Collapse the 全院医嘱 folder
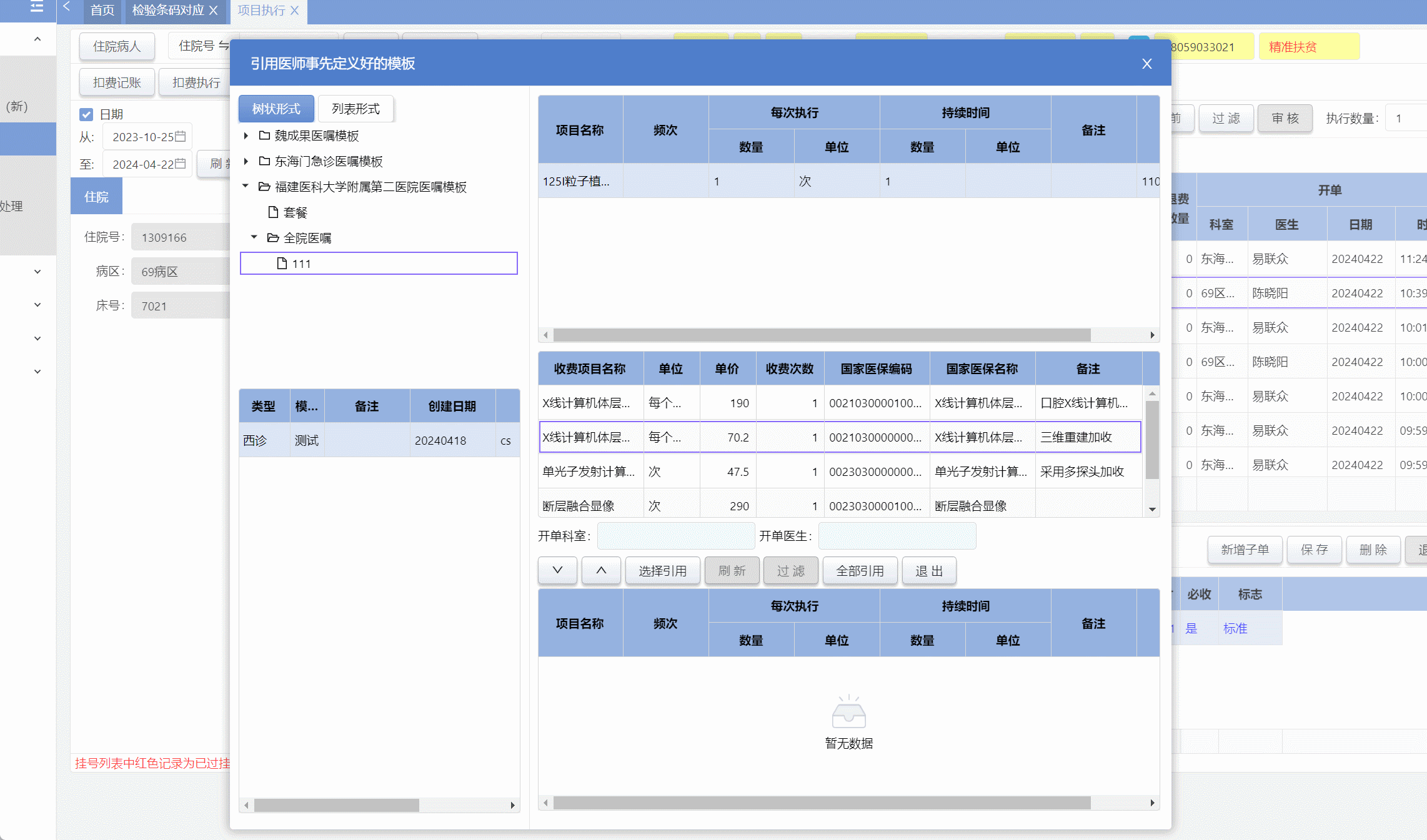This screenshot has height=840, width=1427. pos(254,237)
